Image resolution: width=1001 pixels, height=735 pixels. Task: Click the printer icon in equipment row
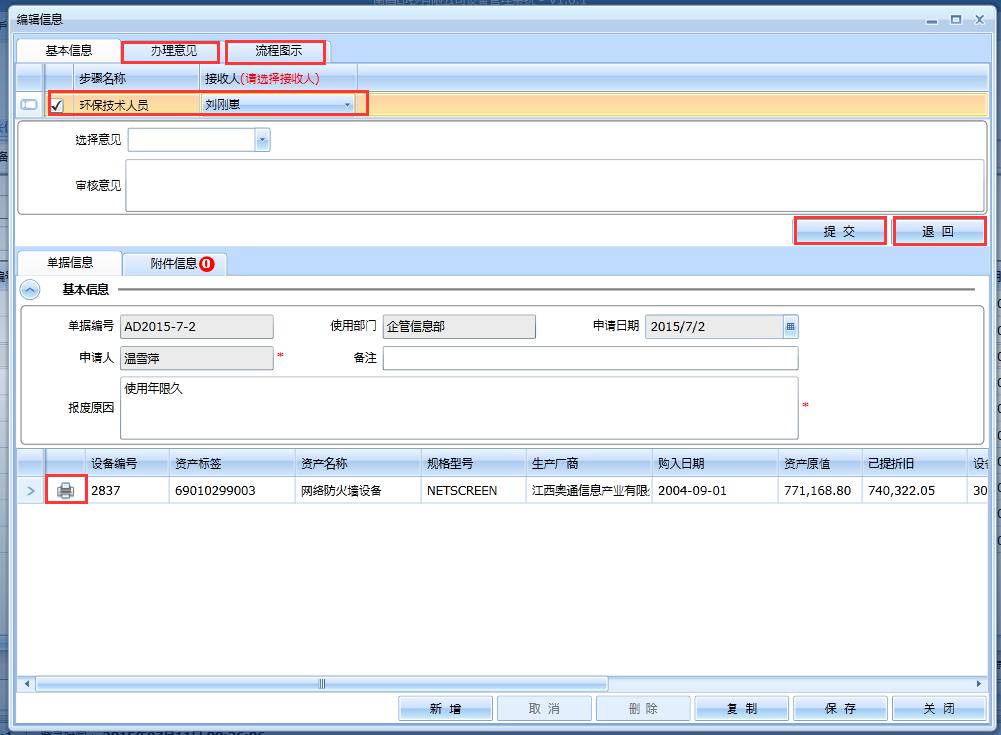point(66,491)
